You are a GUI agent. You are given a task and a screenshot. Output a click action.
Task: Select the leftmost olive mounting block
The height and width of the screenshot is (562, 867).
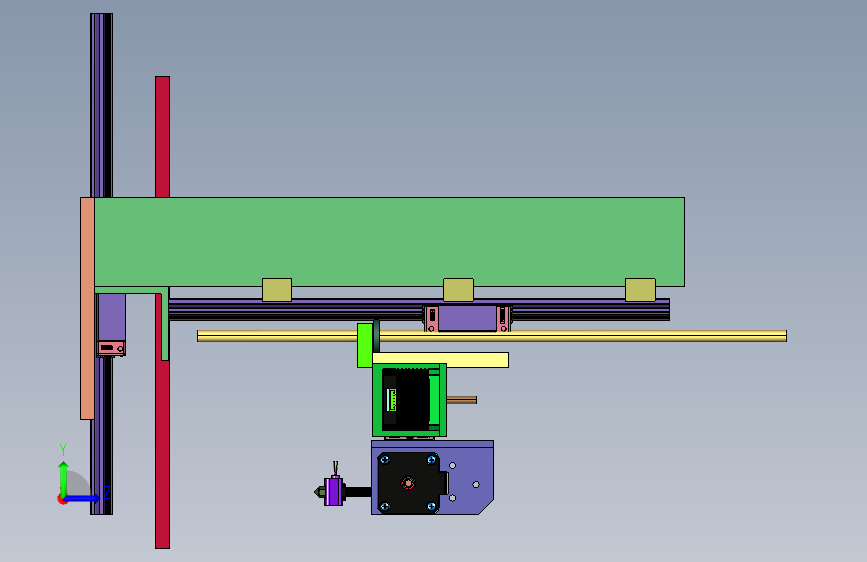[277, 290]
